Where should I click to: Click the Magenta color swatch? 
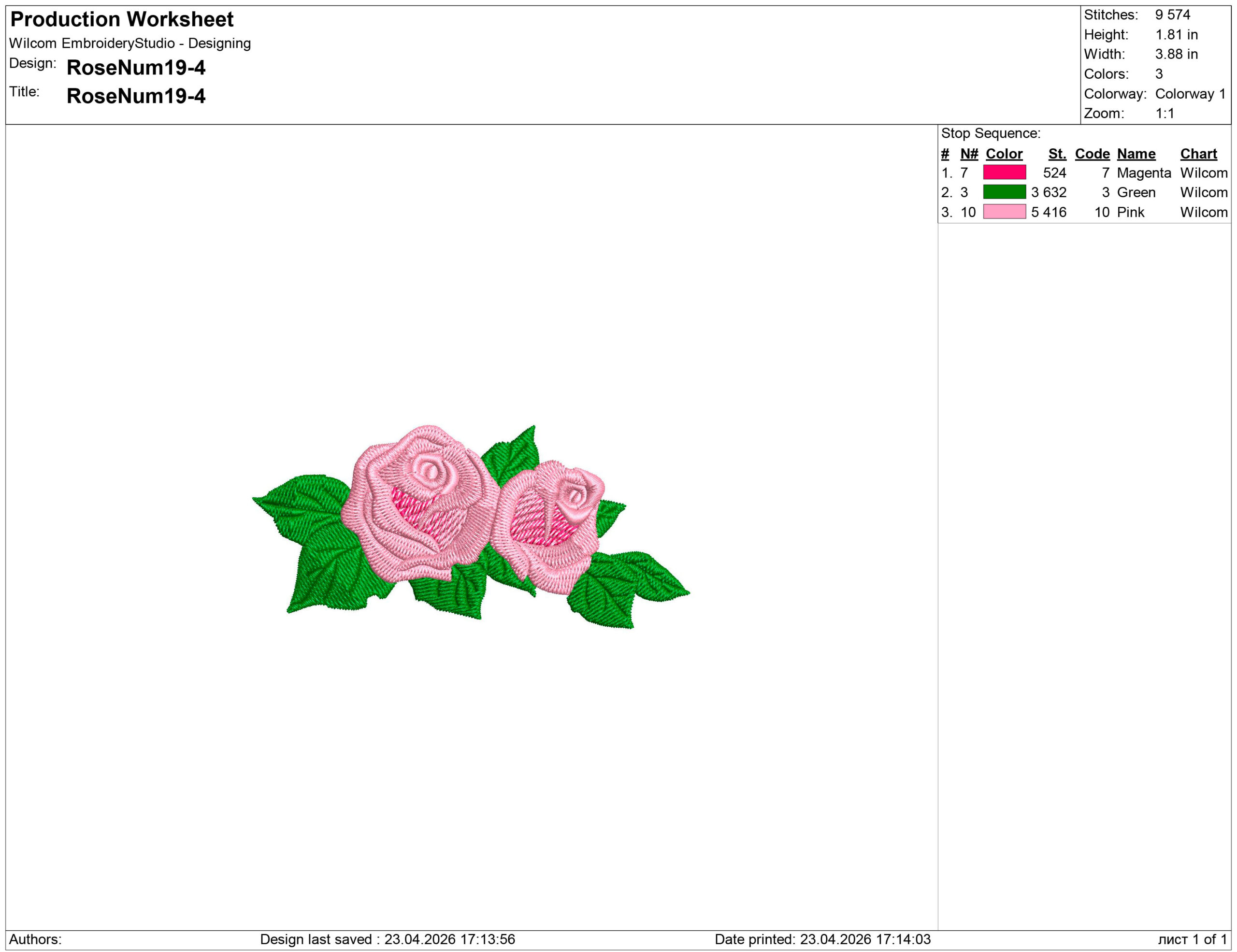click(x=1004, y=172)
